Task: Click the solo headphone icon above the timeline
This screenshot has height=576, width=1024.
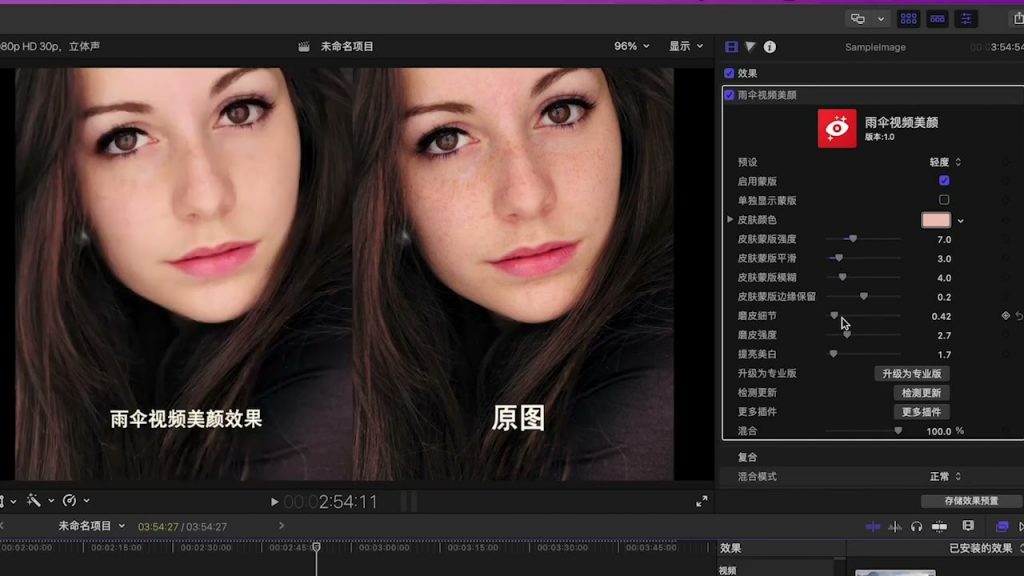Action: coord(917,527)
